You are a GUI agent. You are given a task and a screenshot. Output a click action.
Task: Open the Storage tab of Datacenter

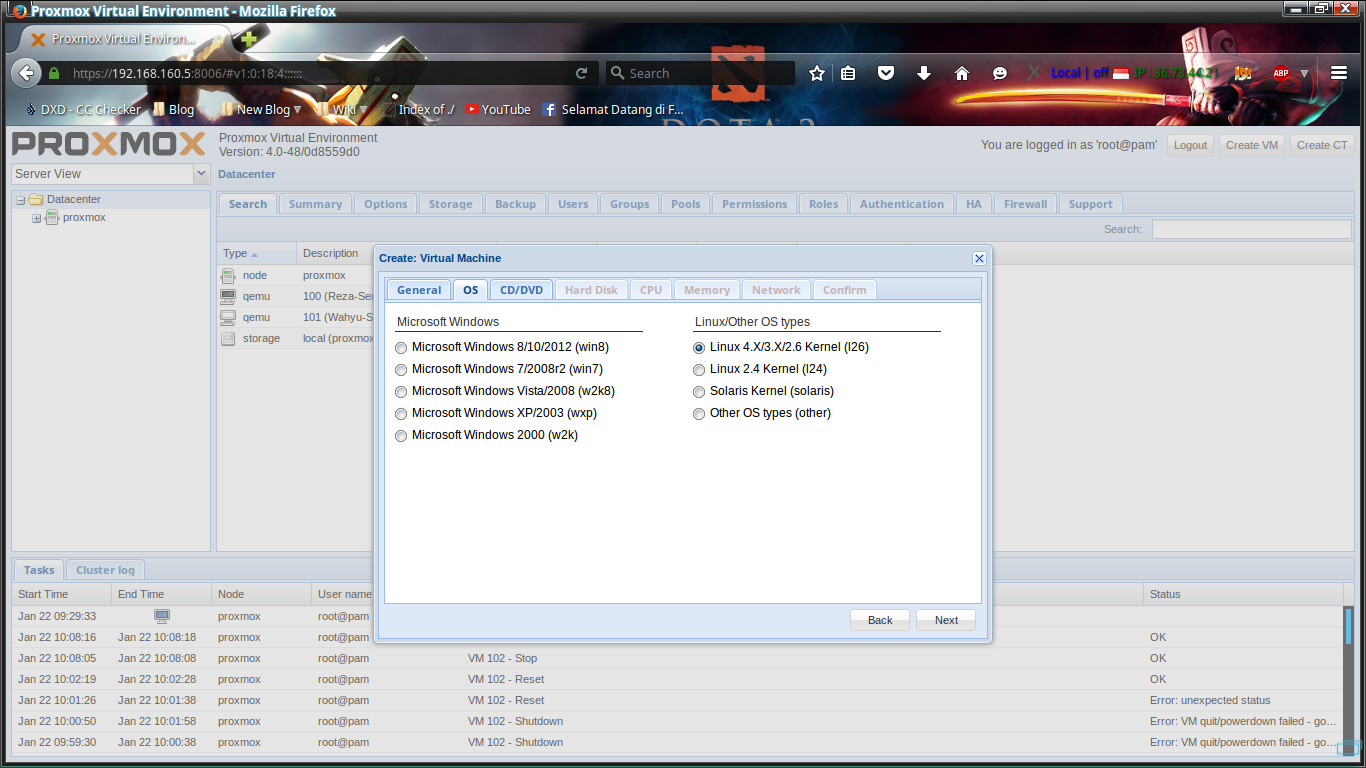click(x=450, y=204)
